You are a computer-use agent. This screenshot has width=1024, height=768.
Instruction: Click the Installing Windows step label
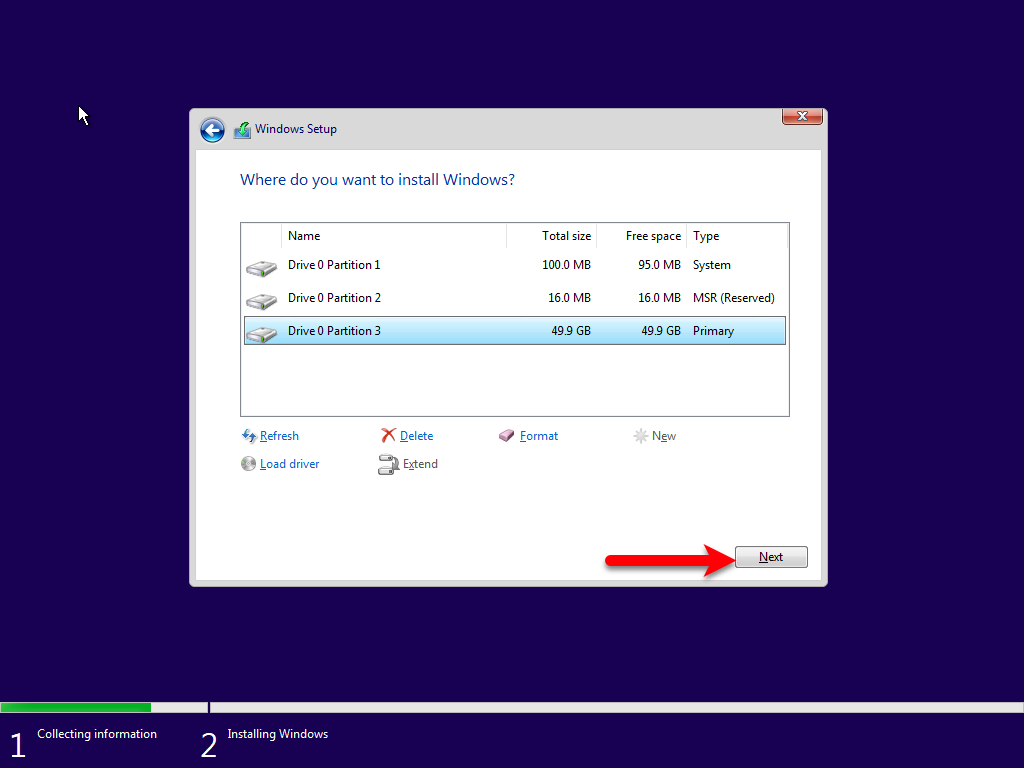point(278,734)
